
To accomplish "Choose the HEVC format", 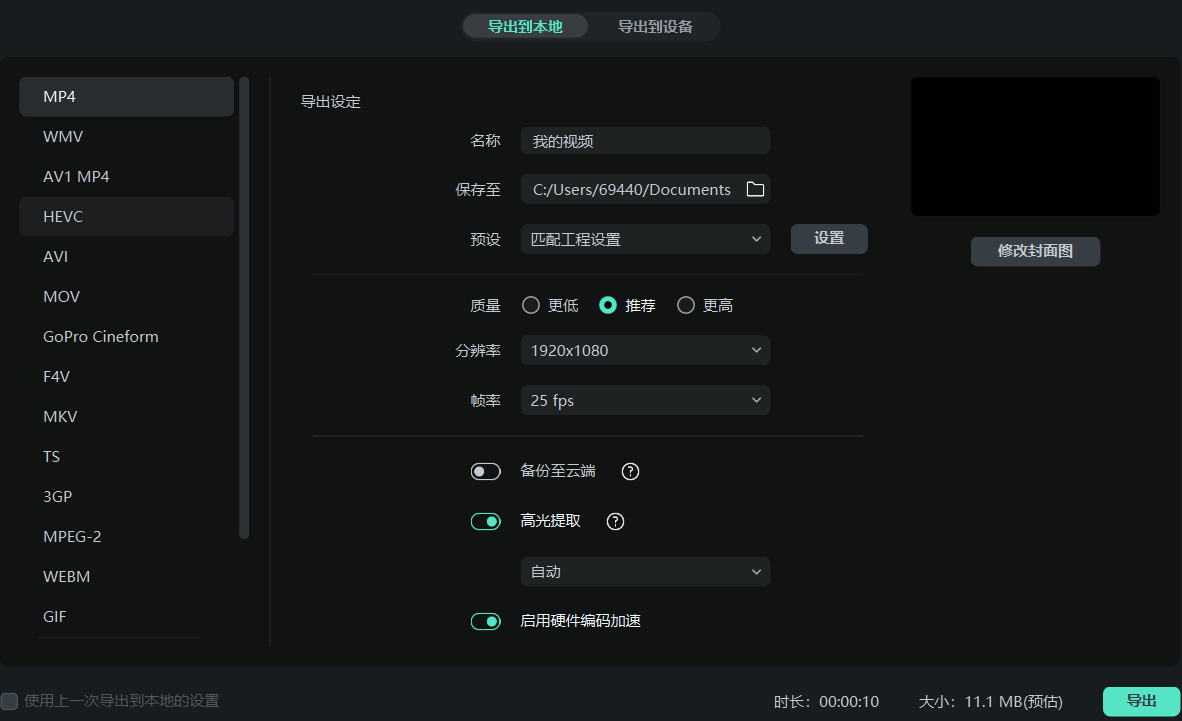I will click(127, 216).
